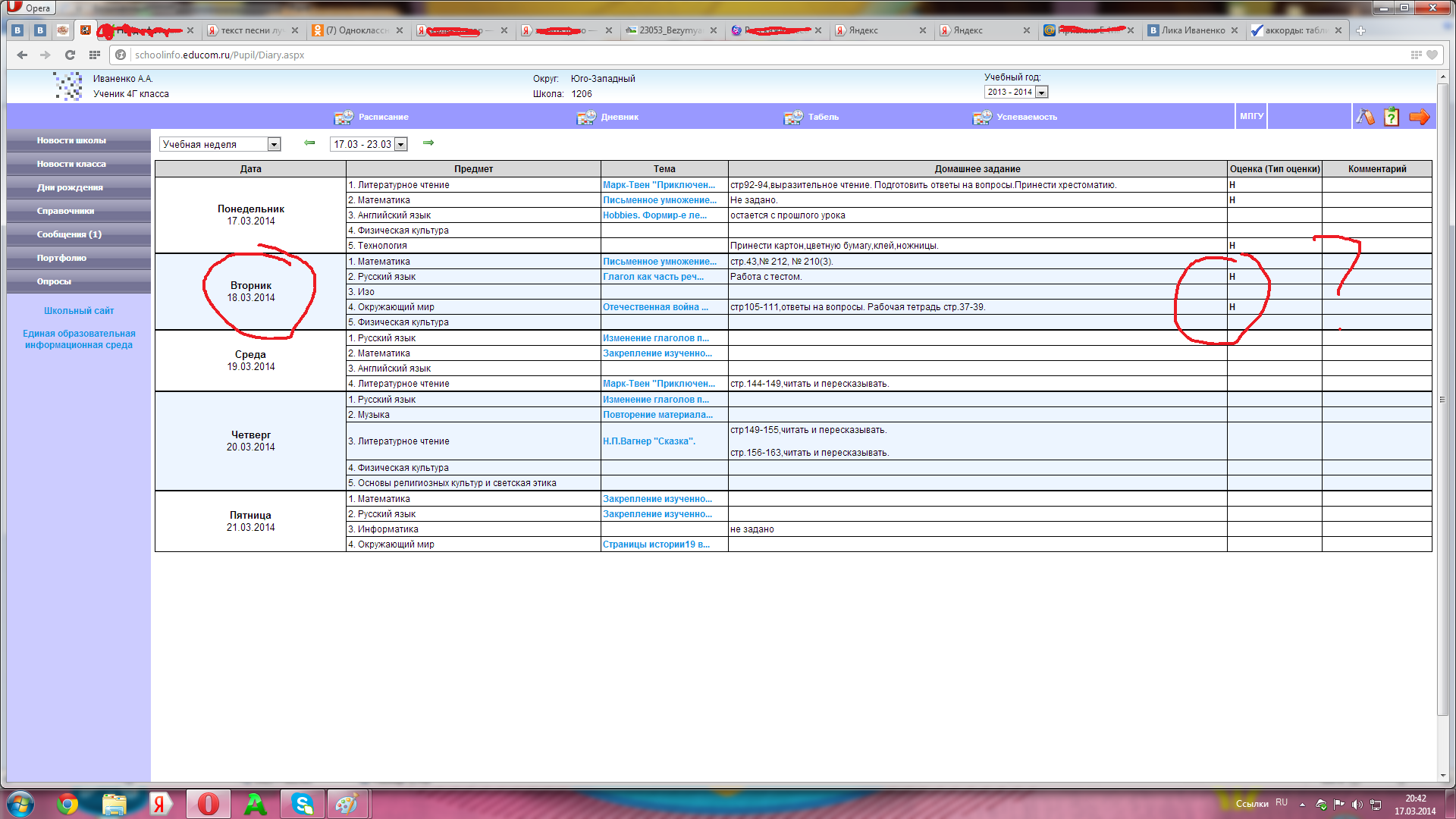Open Google Chrome from the taskbar
This screenshot has height=819, width=1456.
(67, 803)
